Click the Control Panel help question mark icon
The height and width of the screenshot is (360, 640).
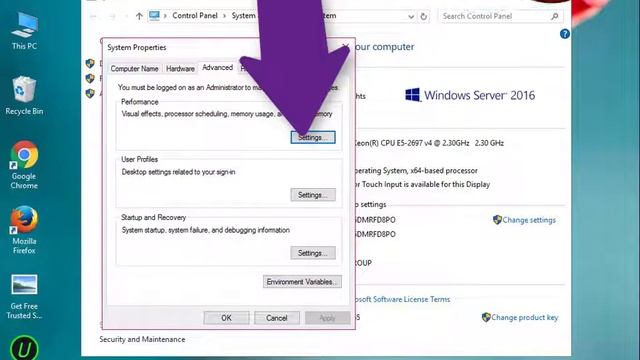point(565,34)
